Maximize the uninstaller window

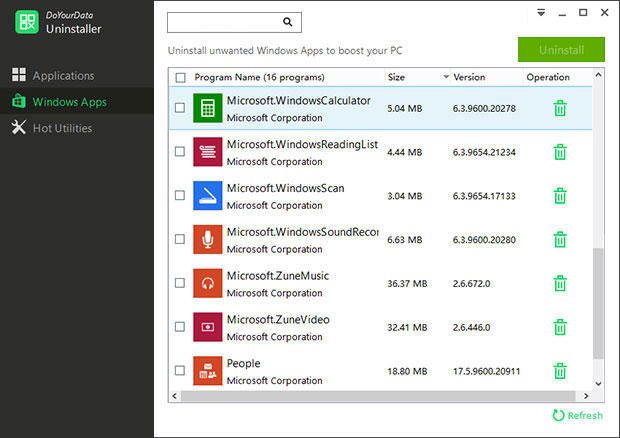coord(583,13)
